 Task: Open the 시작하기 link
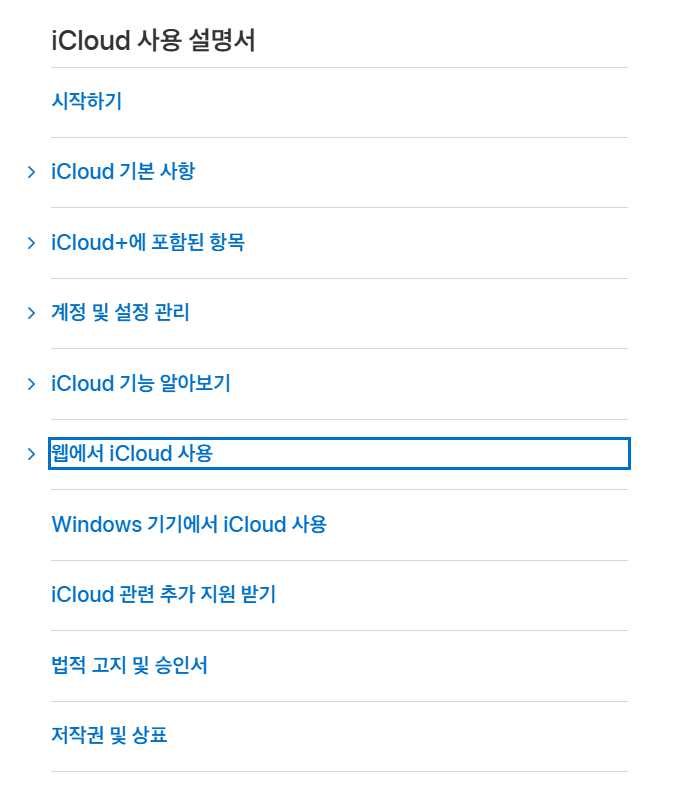pos(86,101)
